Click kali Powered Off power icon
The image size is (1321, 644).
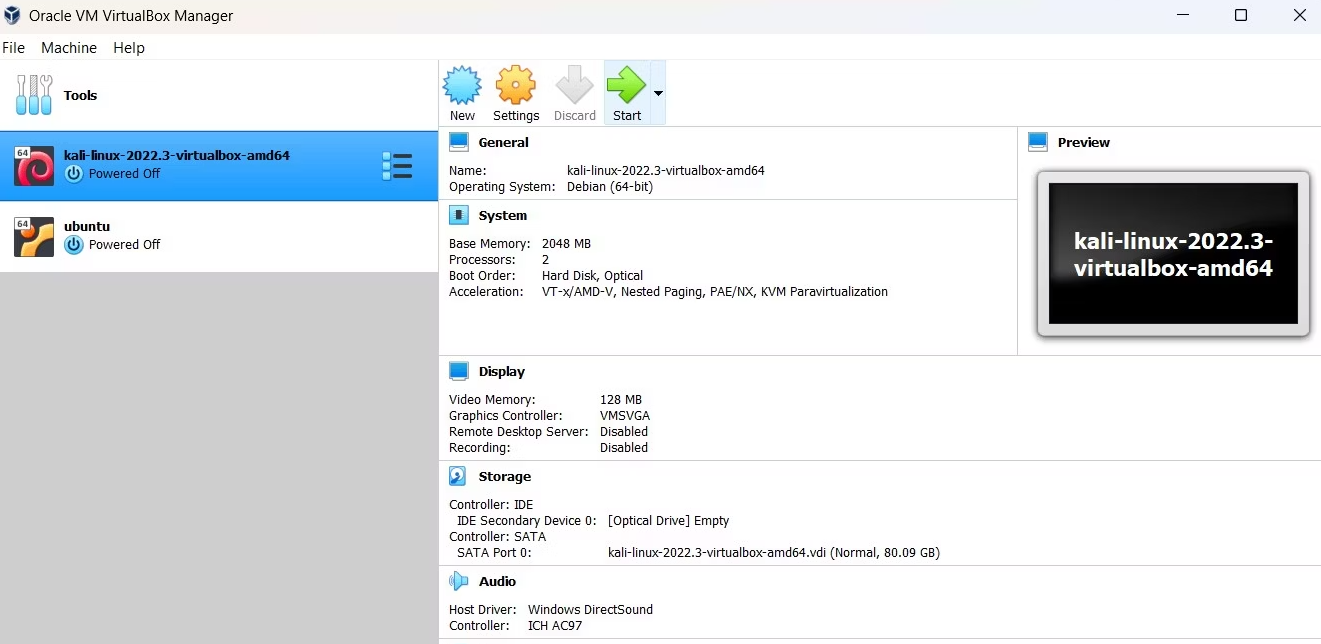[74, 173]
